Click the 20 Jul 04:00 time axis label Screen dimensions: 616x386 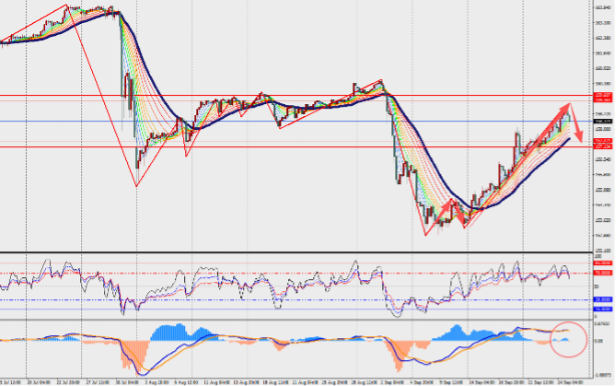coord(38,382)
